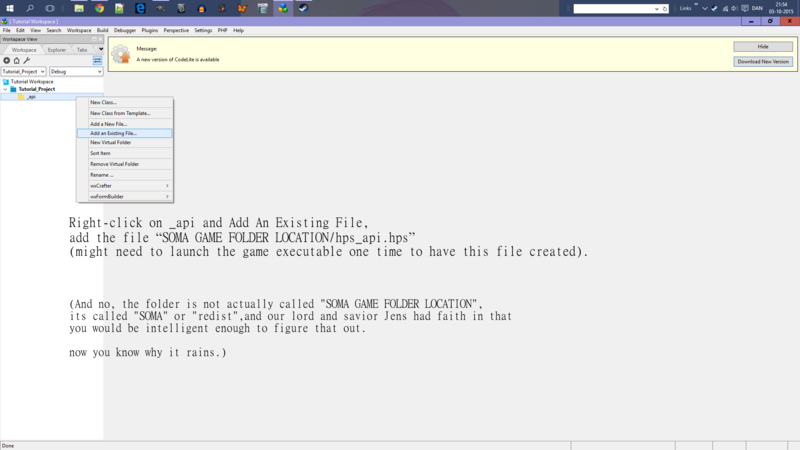Choose Remove Virtual Folder in context menu
Image resolution: width=800 pixels, height=450 pixels.
coord(114,164)
